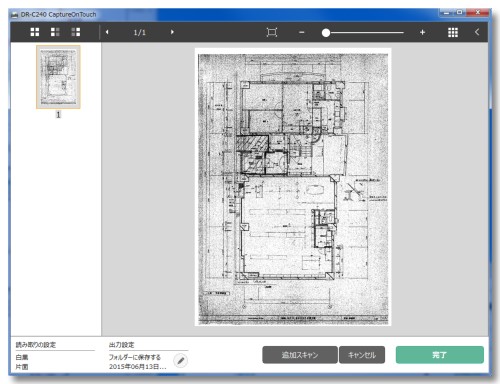Zoom out with the minus icon
The width and height of the screenshot is (500, 384).
(302, 32)
